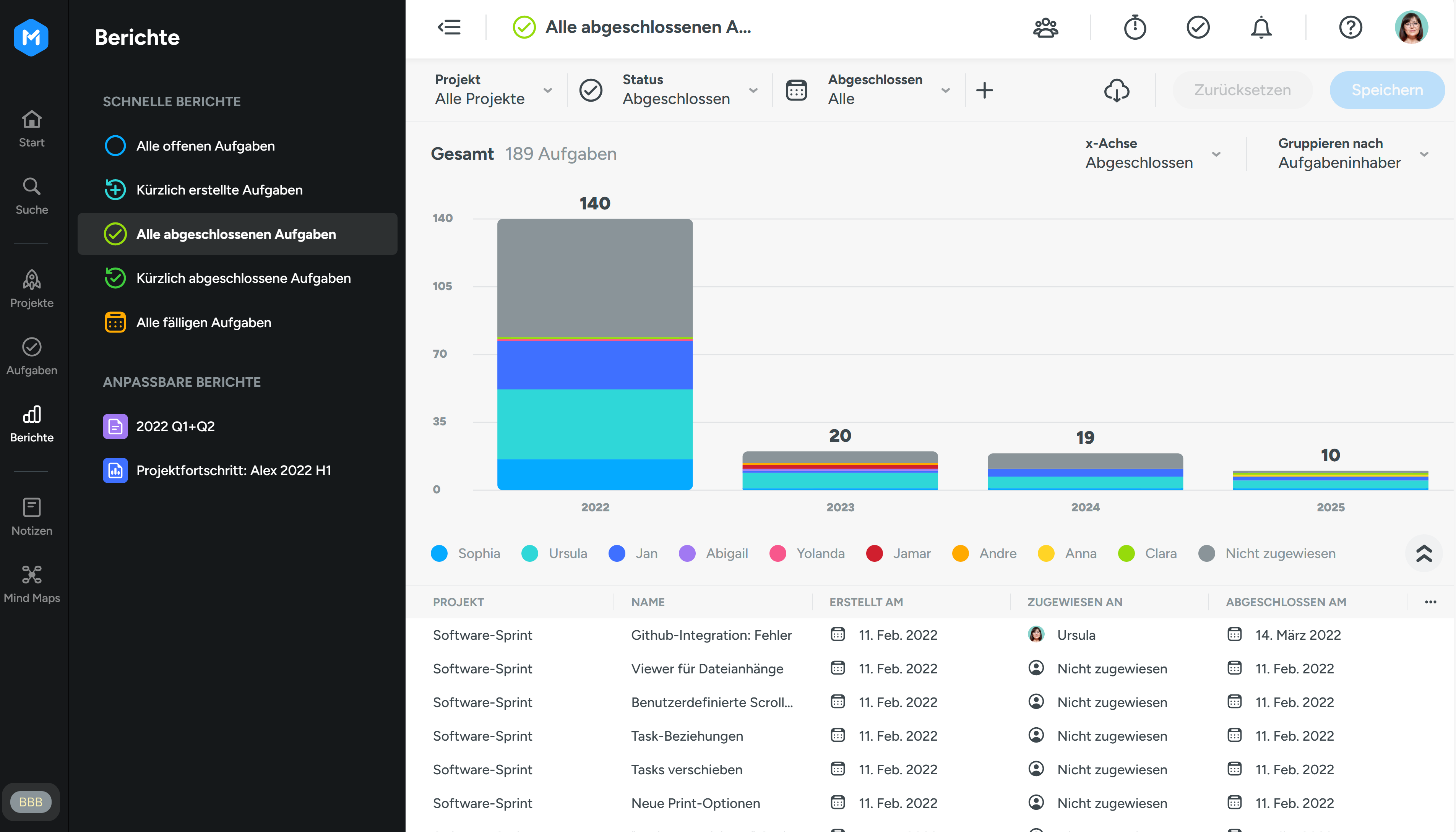Add a new filter with the plus button

pos(985,90)
